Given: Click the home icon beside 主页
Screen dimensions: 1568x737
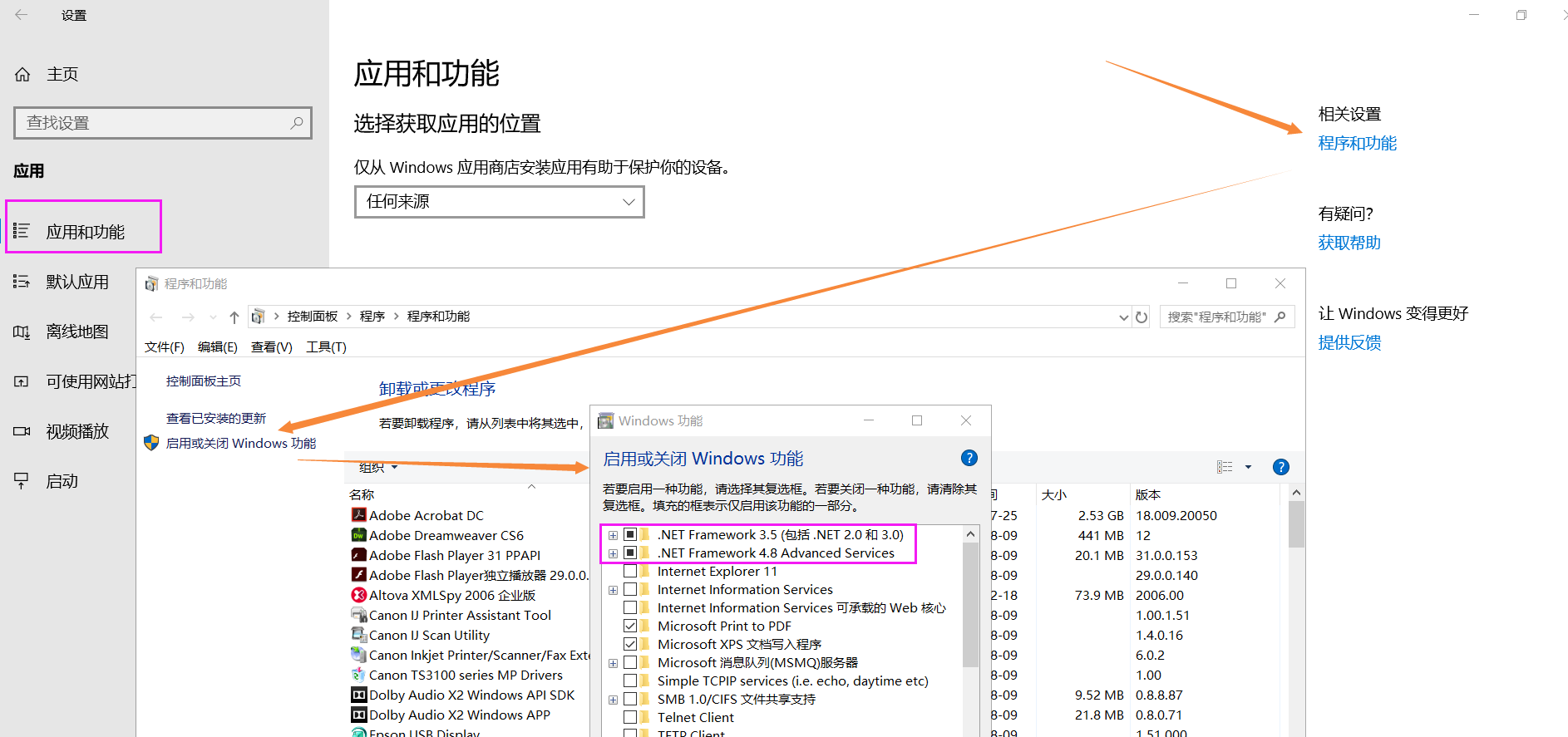Looking at the screenshot, I should point(22,75).
